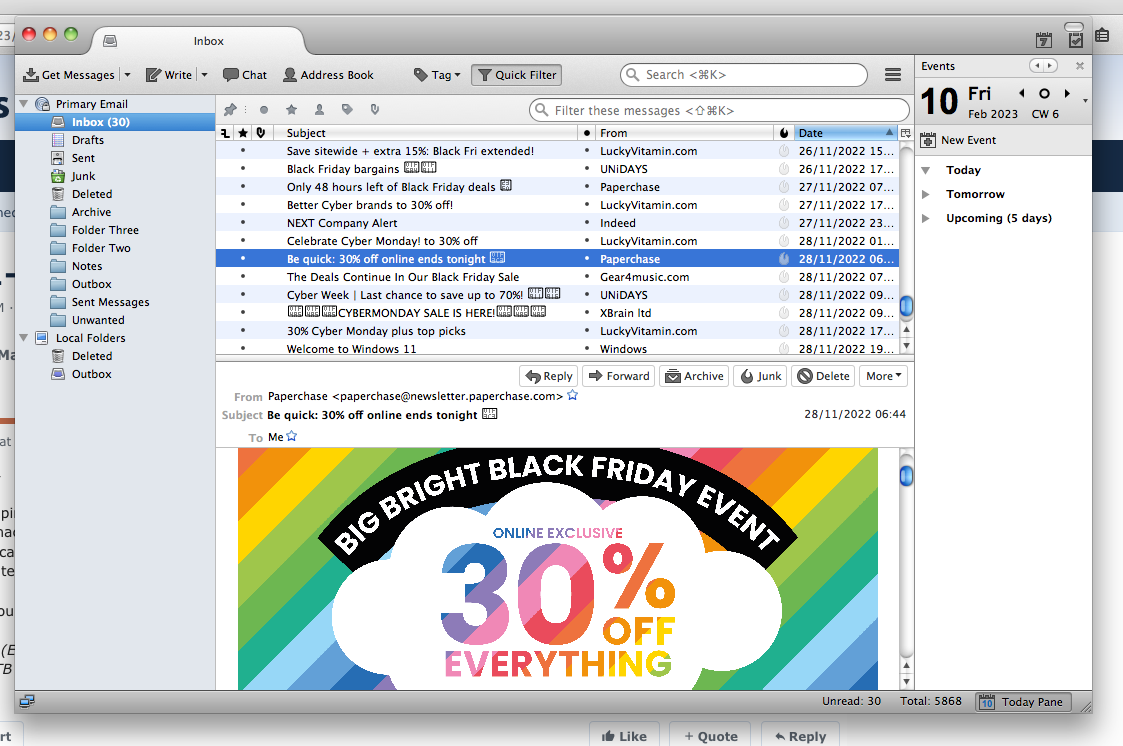Filter messages by tags icon
Viewport: 1123px width, 746px height.
347,110
